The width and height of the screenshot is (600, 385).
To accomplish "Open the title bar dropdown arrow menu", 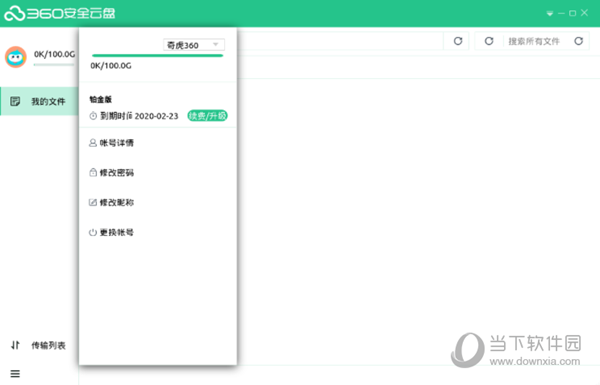I will [550, 14].
